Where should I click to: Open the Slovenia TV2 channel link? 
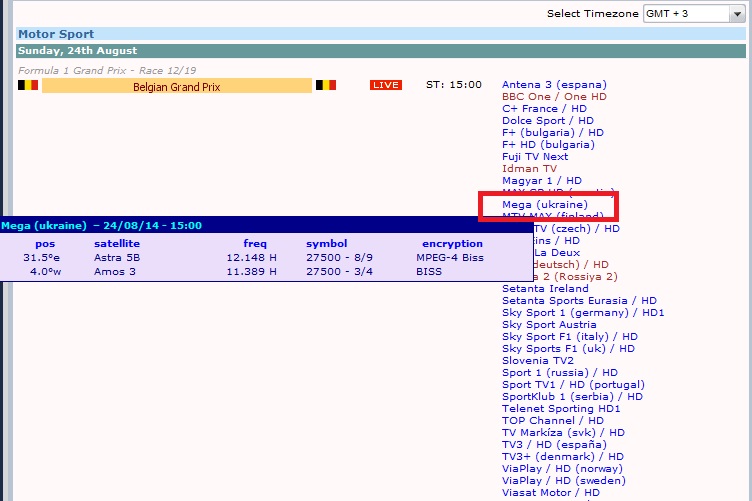(x=537, y=361)
